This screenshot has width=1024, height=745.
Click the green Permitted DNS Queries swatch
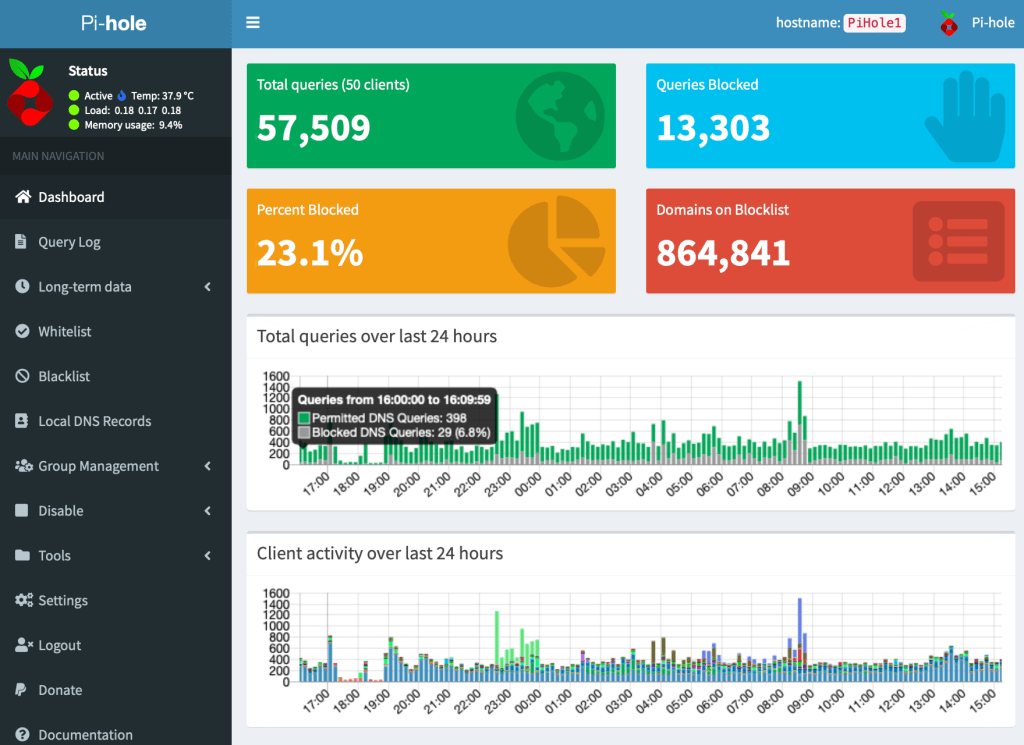(x=304, y=417)
